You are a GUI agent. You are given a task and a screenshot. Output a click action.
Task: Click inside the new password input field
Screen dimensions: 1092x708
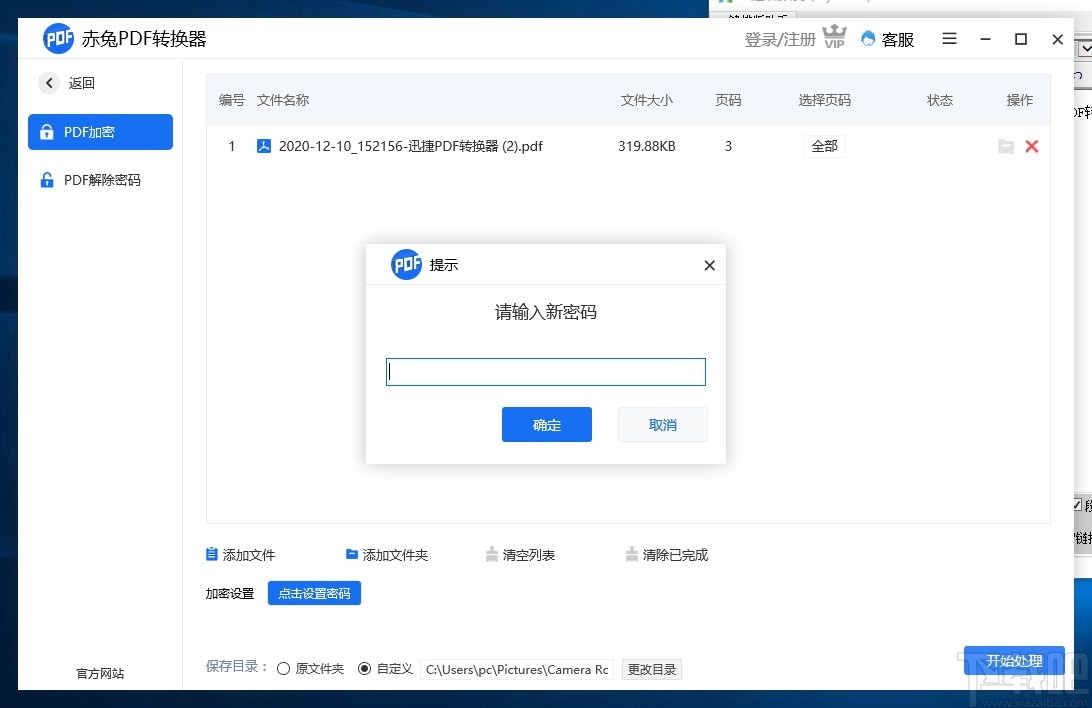click(x=545, y=371)
